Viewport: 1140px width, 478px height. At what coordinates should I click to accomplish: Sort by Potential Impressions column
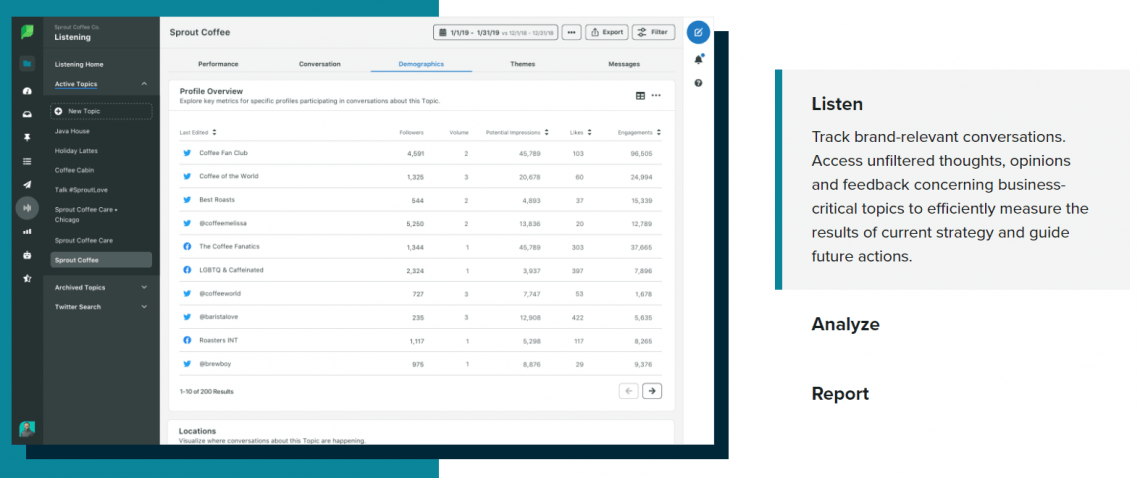517,132
